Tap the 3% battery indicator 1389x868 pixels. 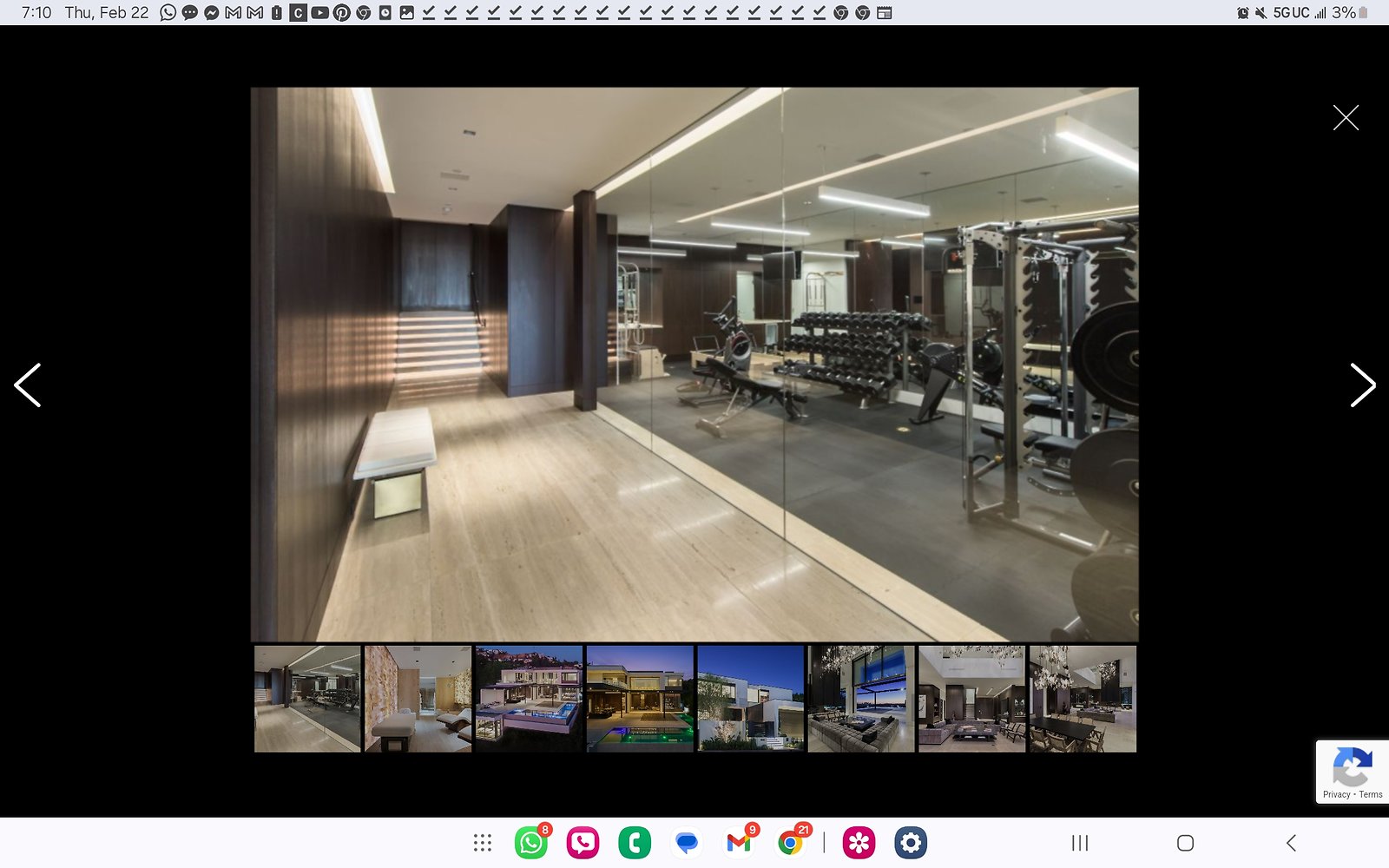tap(1351, 12)
